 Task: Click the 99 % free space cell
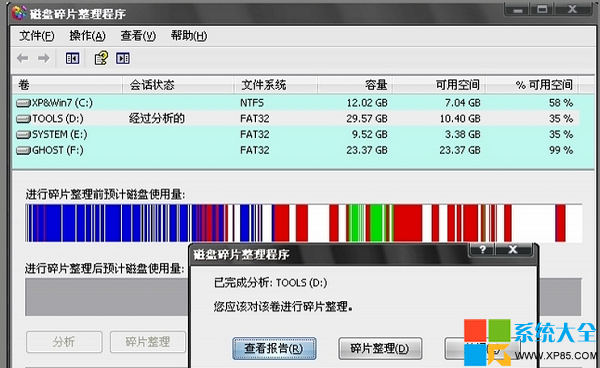click(x=561, y=150)
